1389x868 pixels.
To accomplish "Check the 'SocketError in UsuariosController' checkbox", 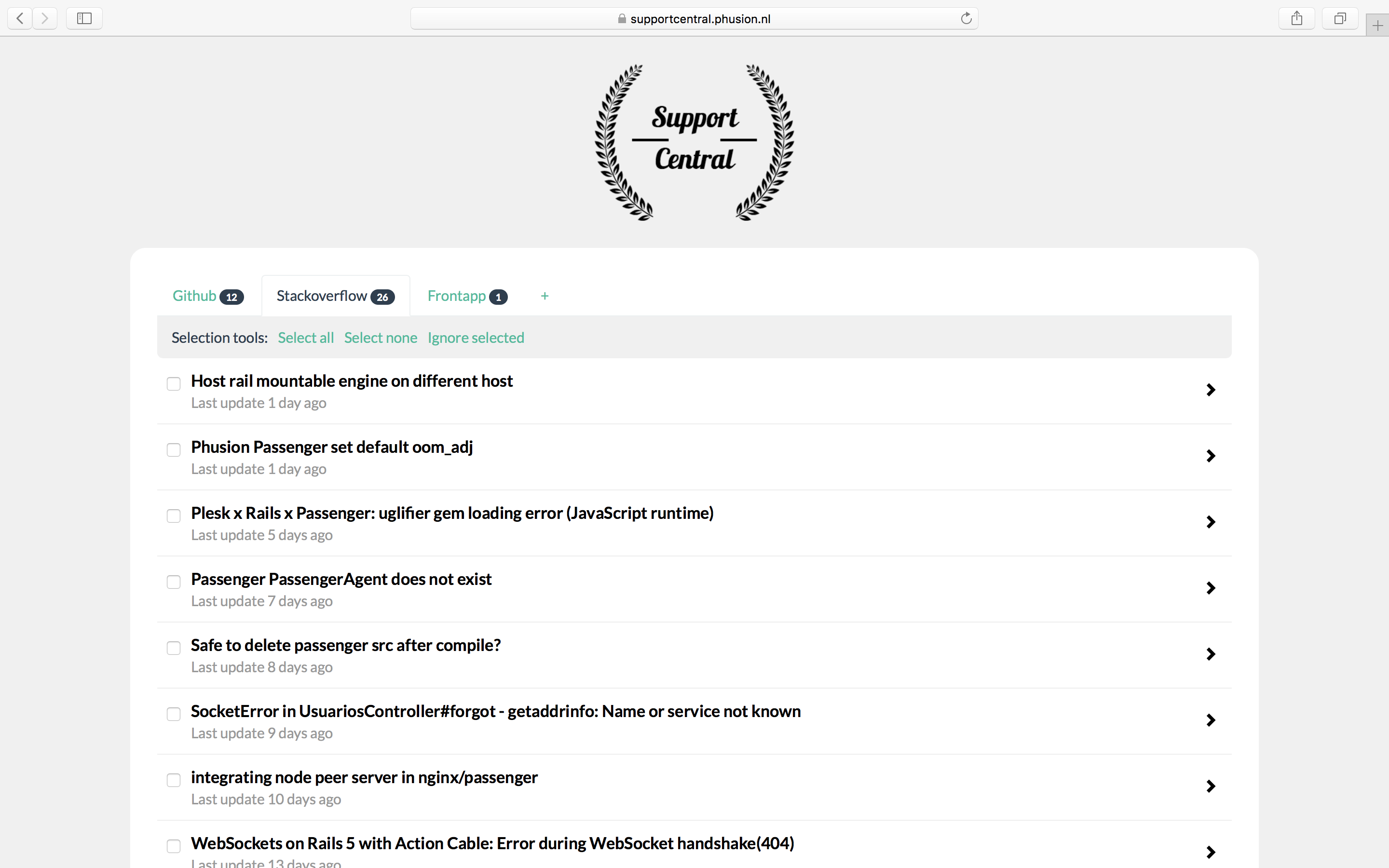I will (173, 714).
